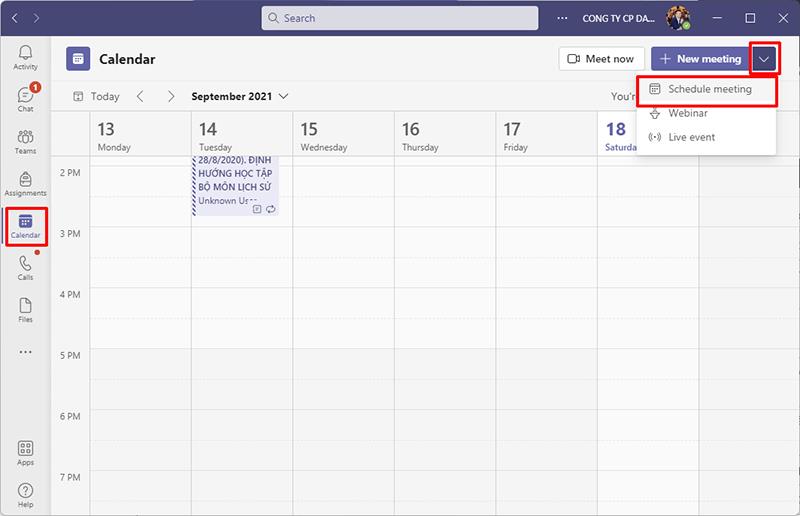Screen dimensions: 800x516
Task: Open the Calls section
Action: pyautogui.click(x=25, y=268)
